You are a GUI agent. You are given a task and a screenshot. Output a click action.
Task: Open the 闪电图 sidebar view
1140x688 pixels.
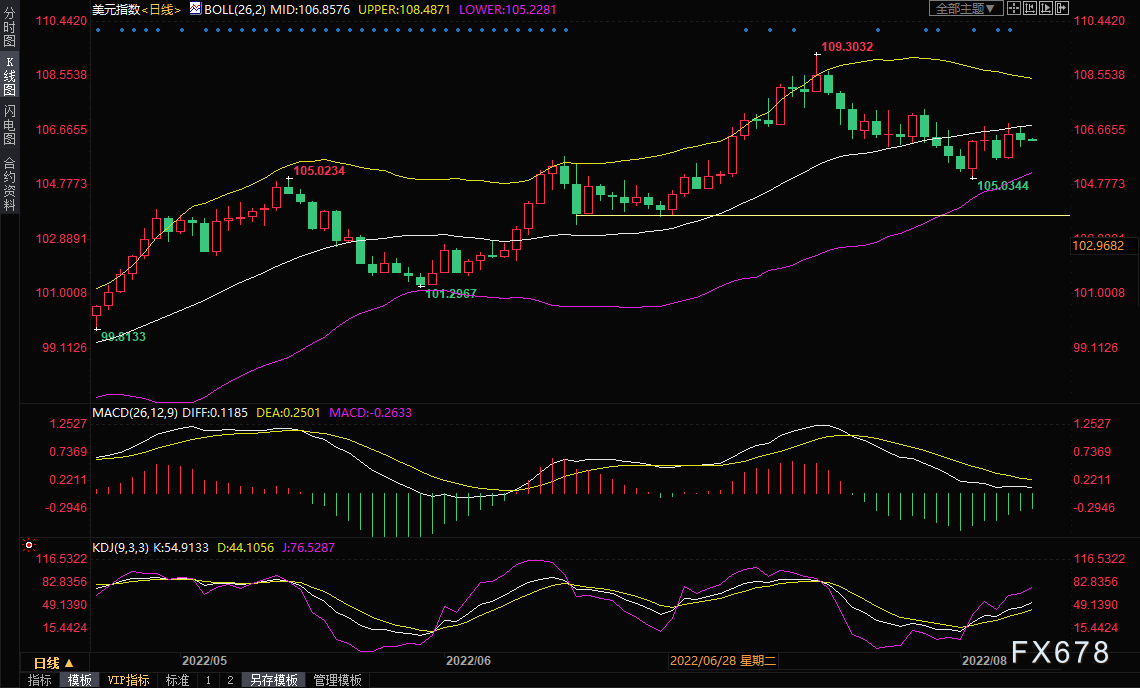9,124
